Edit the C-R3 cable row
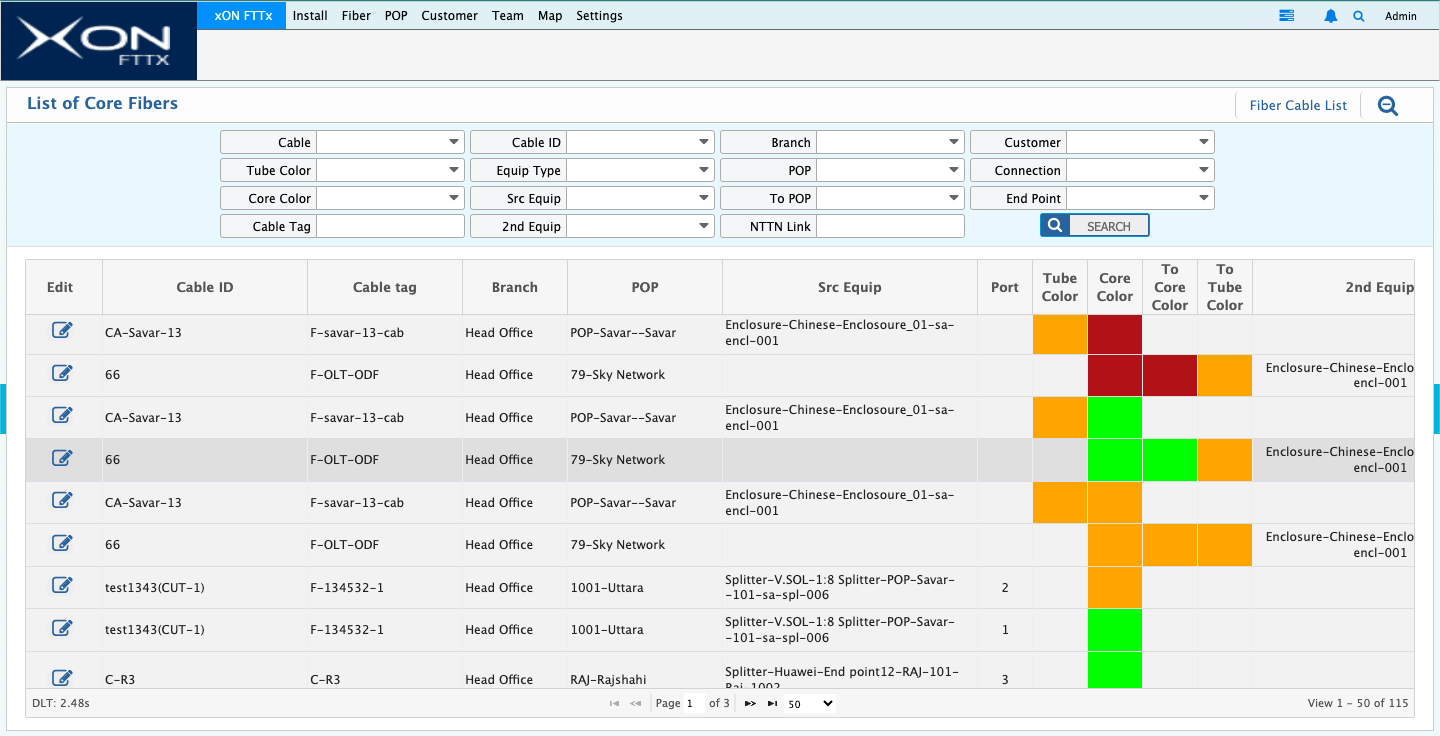Viewport: 1440px width, 736px height. pos(62,678)
